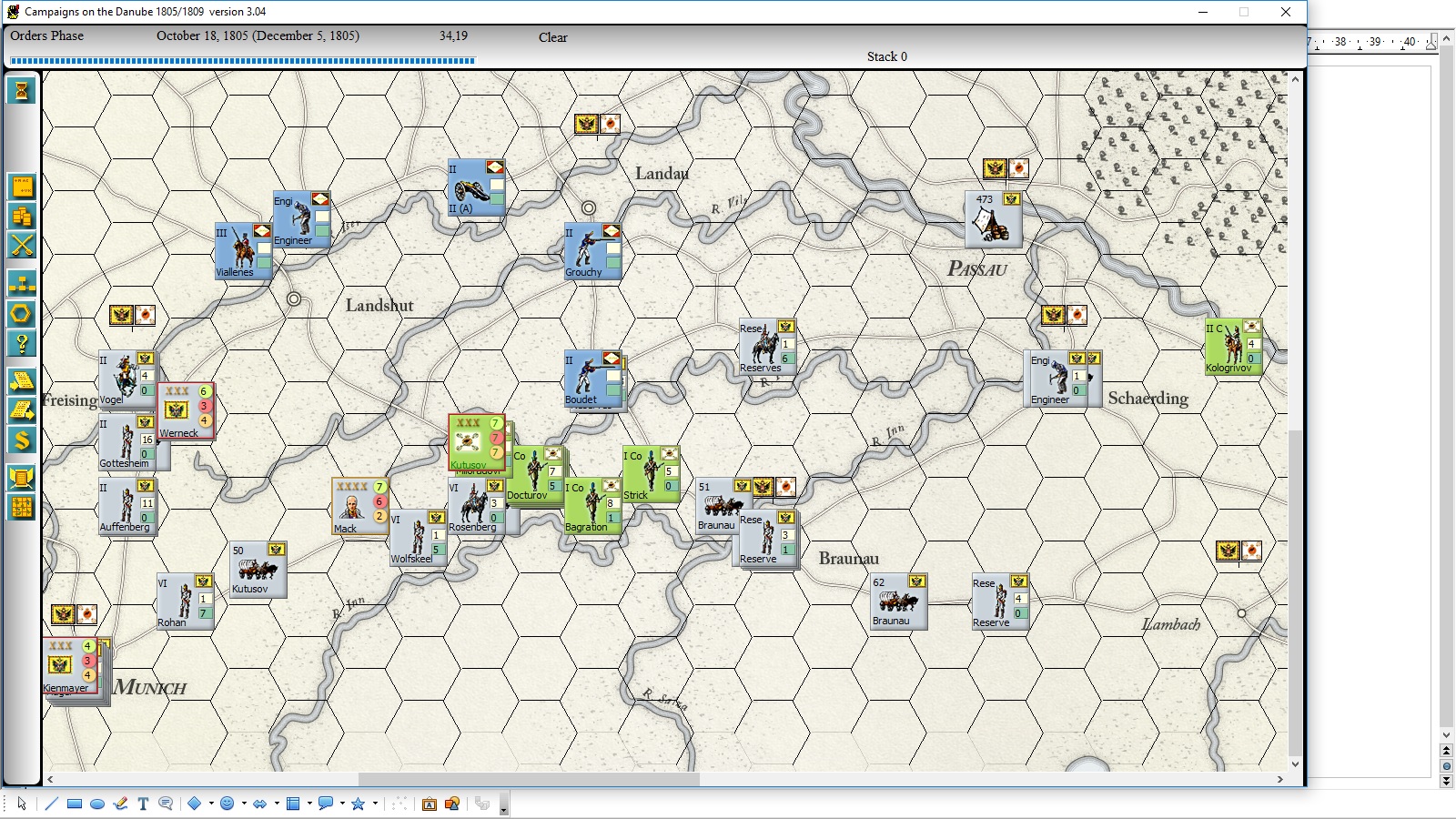Click map scroll-up arrow
1456x819 pixels.
click(1295, 79)
